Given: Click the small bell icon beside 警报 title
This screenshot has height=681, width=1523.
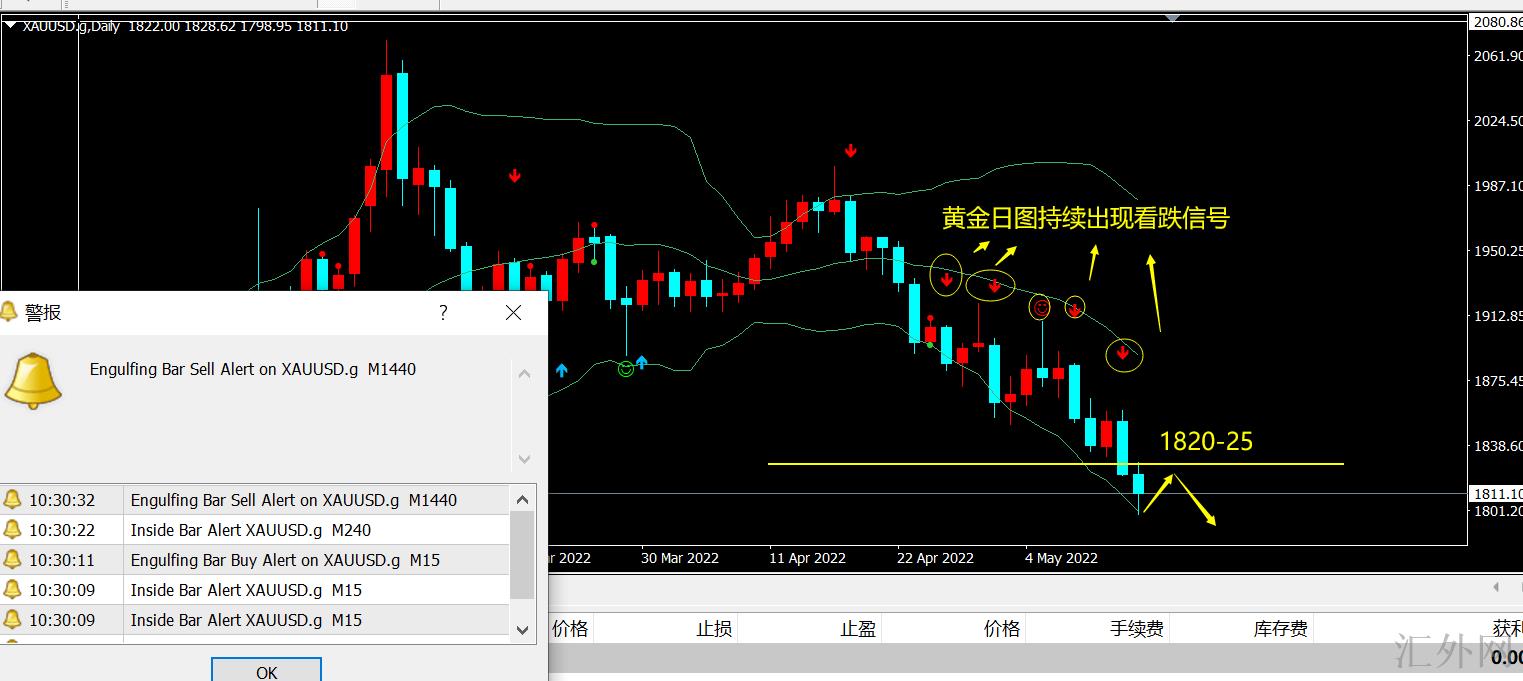Looking at the screenshot, I should pyautogui.click(x=9, y=312).
